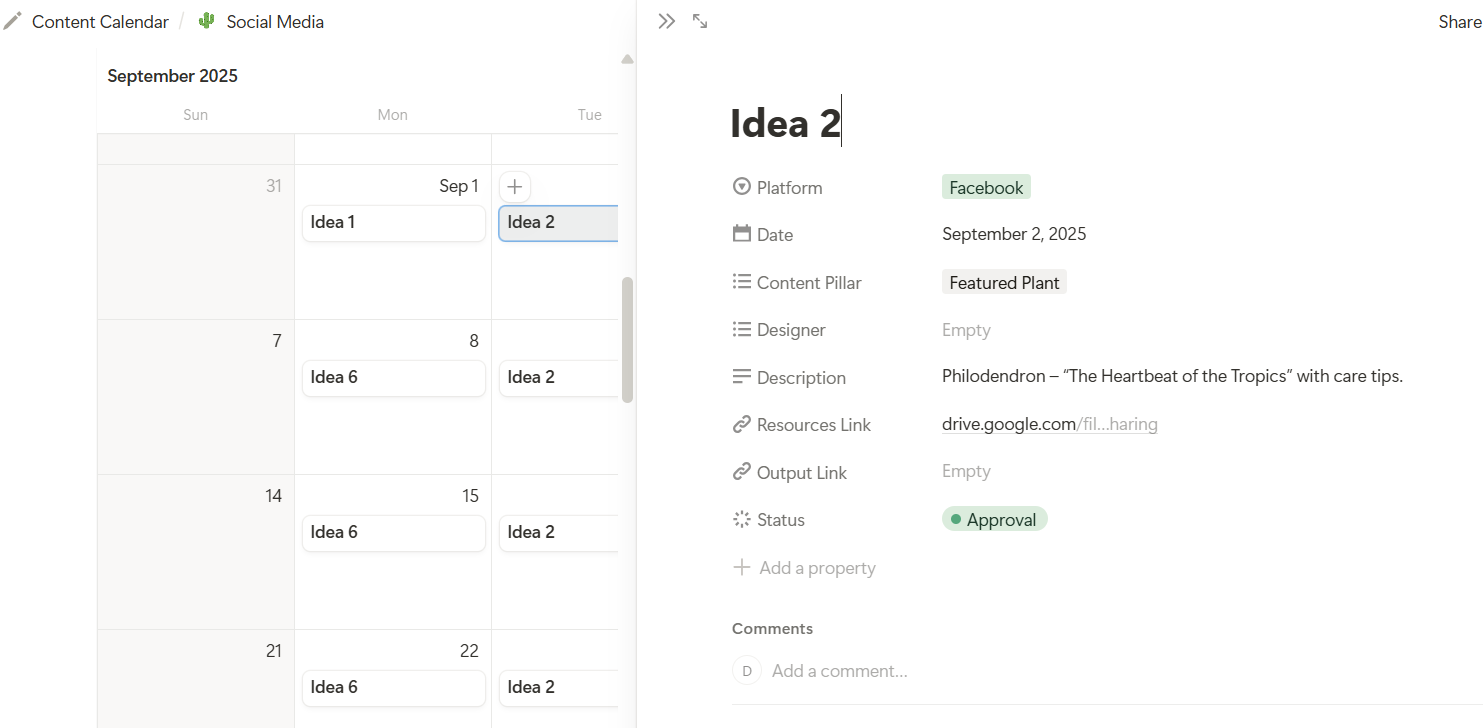
Task: Open the drive.google.com resources link
Action: coord(1050,424)
